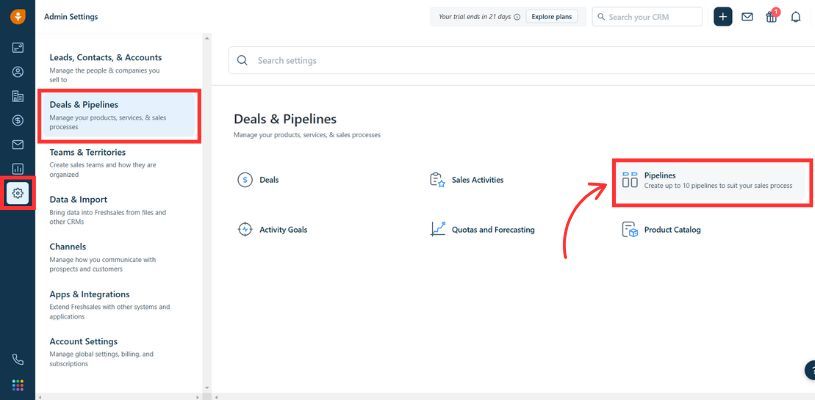The width and height of the screenshot is (815, 400).
Task: Click the Product Catalog icon
Action: [x=629, y=229]
